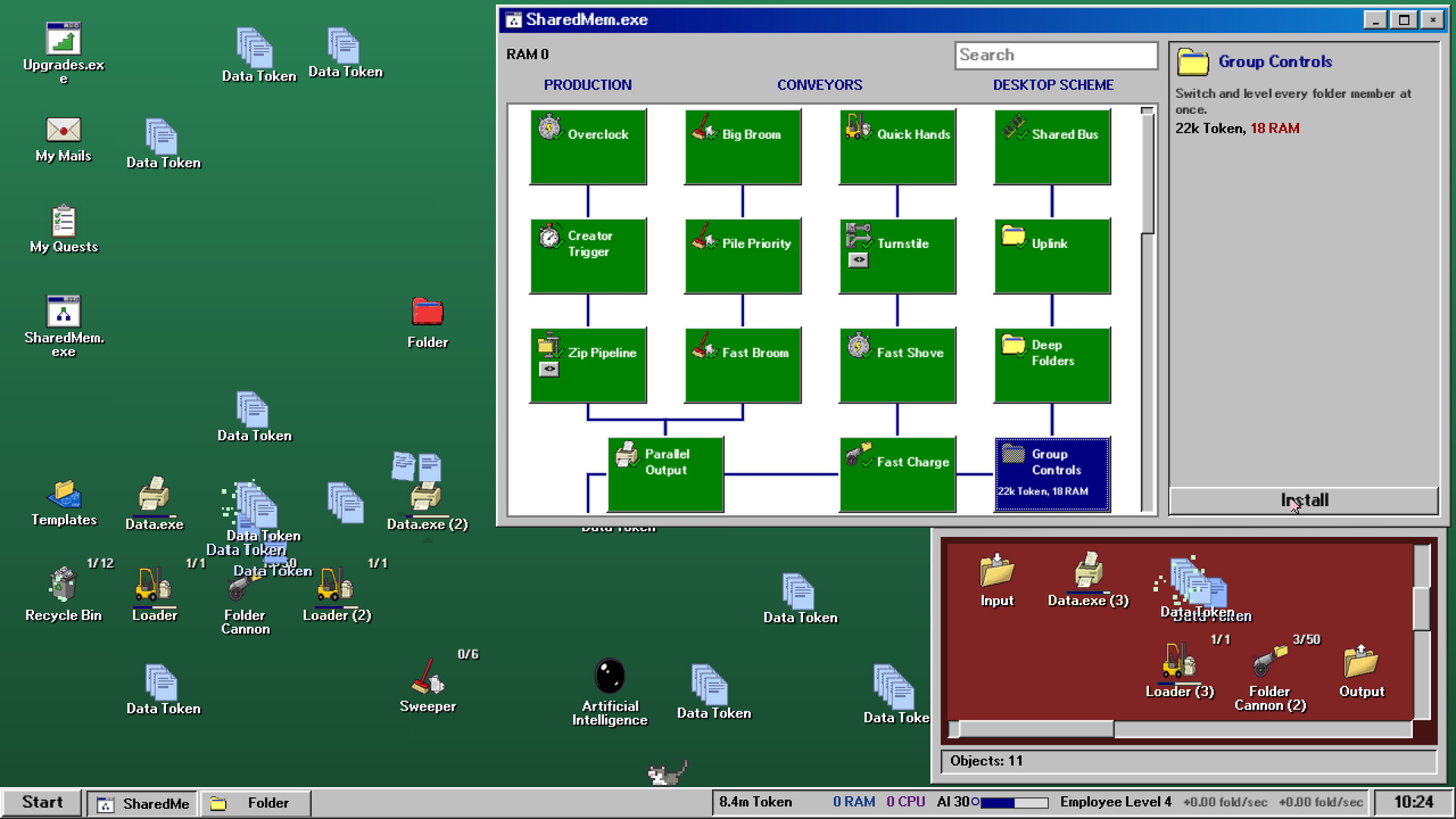The height and width of the screenshot is (819, 1456).
Task: Open the My Mails envelope icon
Action: (x=64, y=140)
